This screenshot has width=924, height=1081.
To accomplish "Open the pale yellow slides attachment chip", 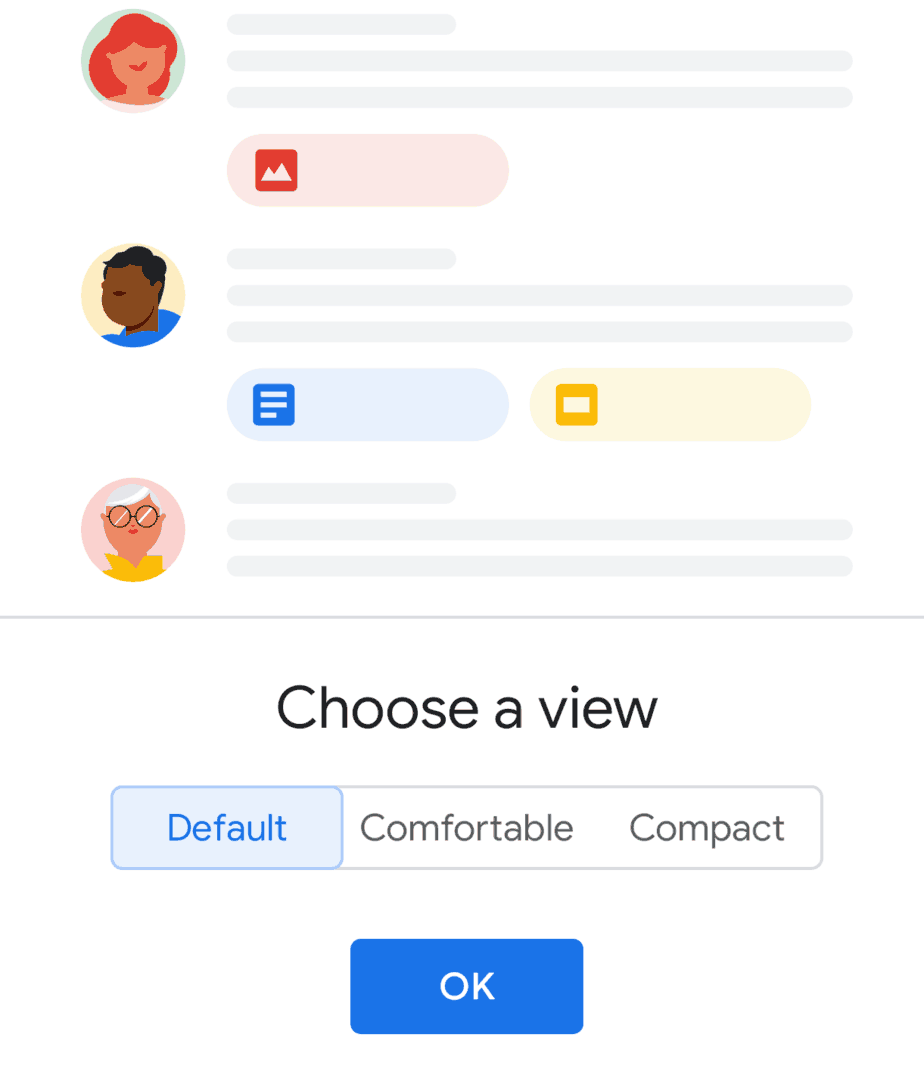I will click(670, 405).
